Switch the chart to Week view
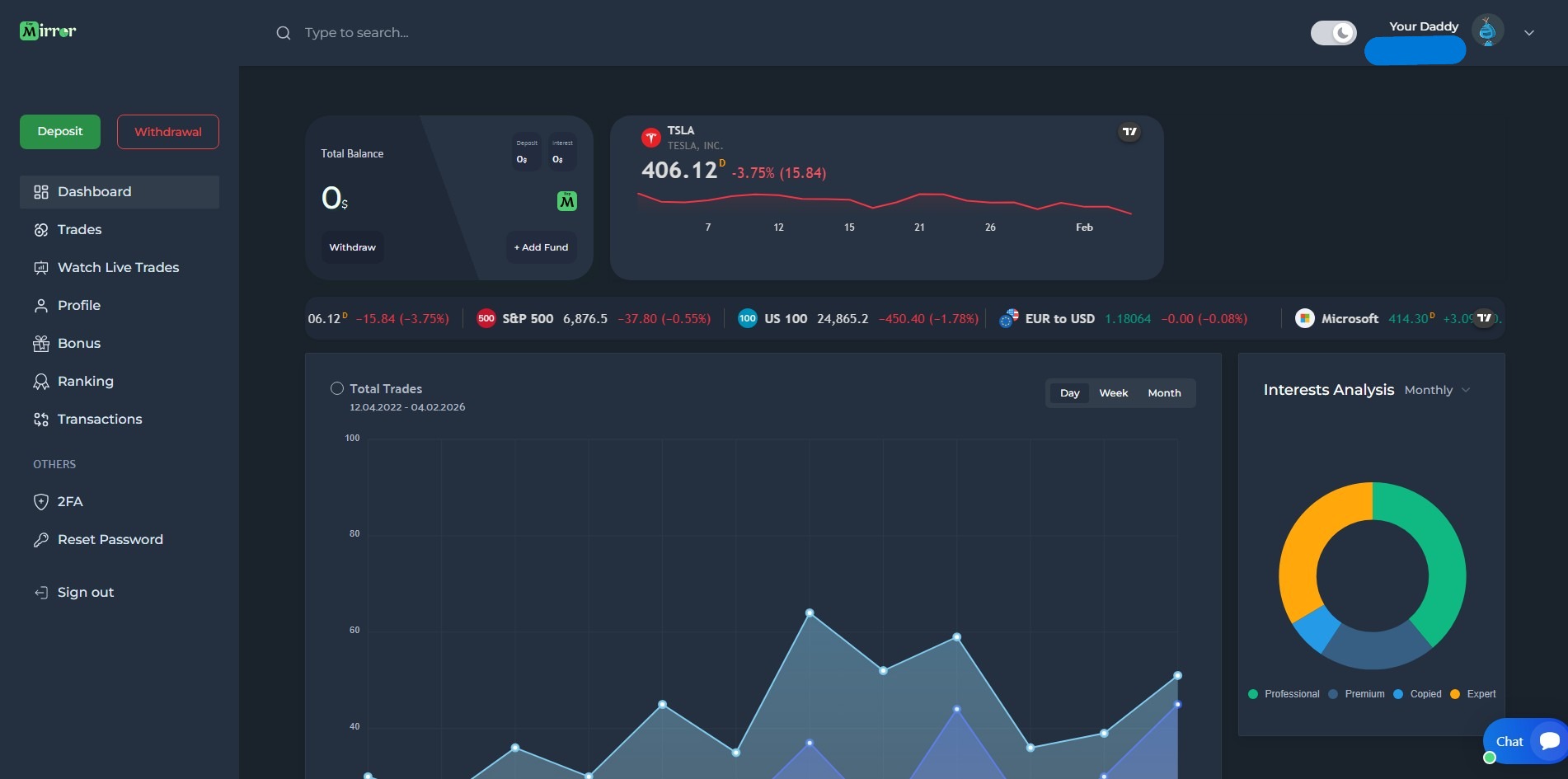Screen dimensions: 1568x779 pos(1113,393)
